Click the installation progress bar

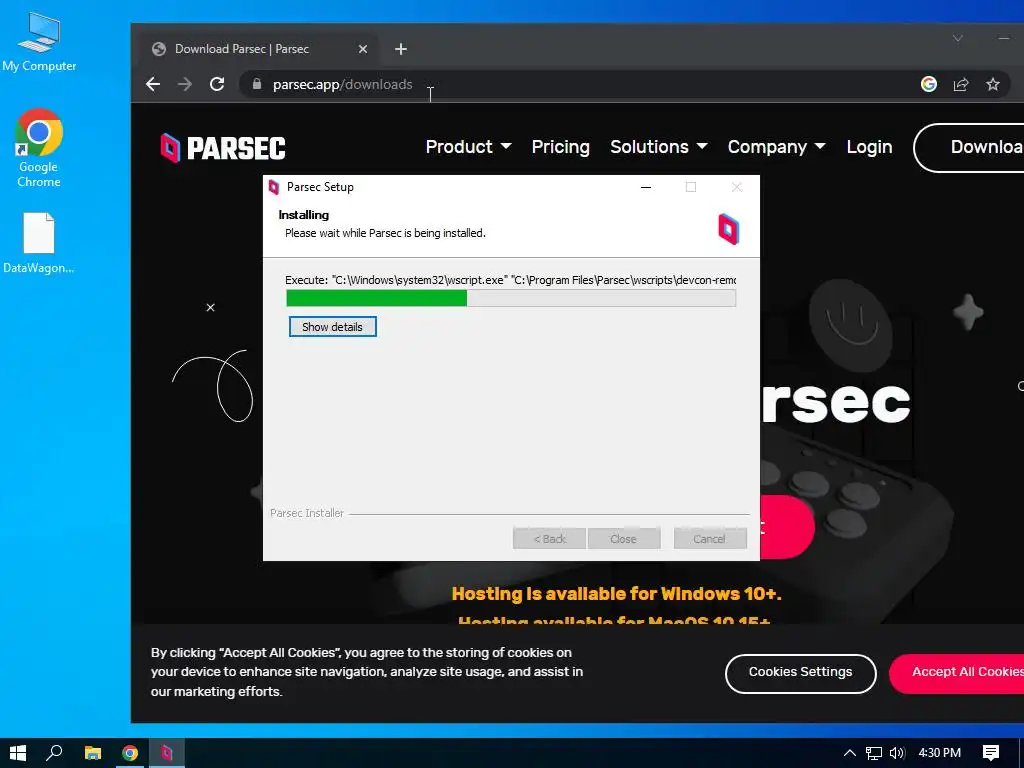click(x=511, y=298)
